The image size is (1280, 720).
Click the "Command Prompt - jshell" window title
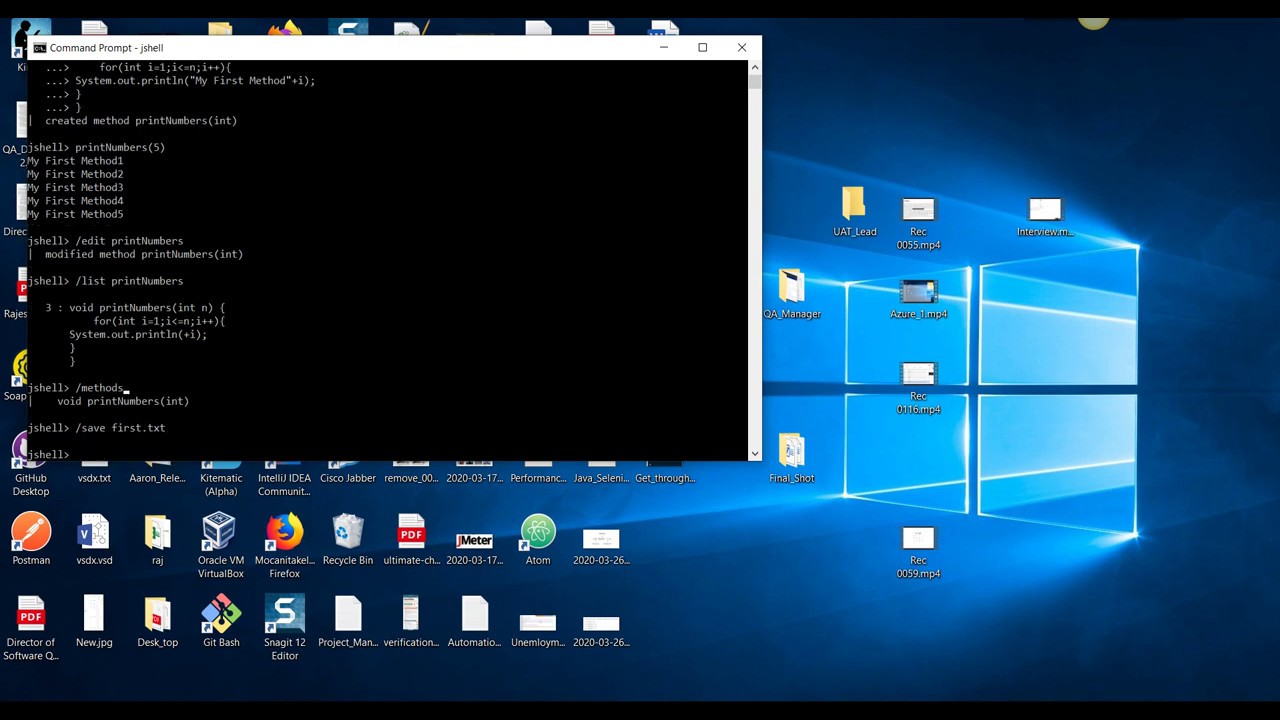[106, 48]
